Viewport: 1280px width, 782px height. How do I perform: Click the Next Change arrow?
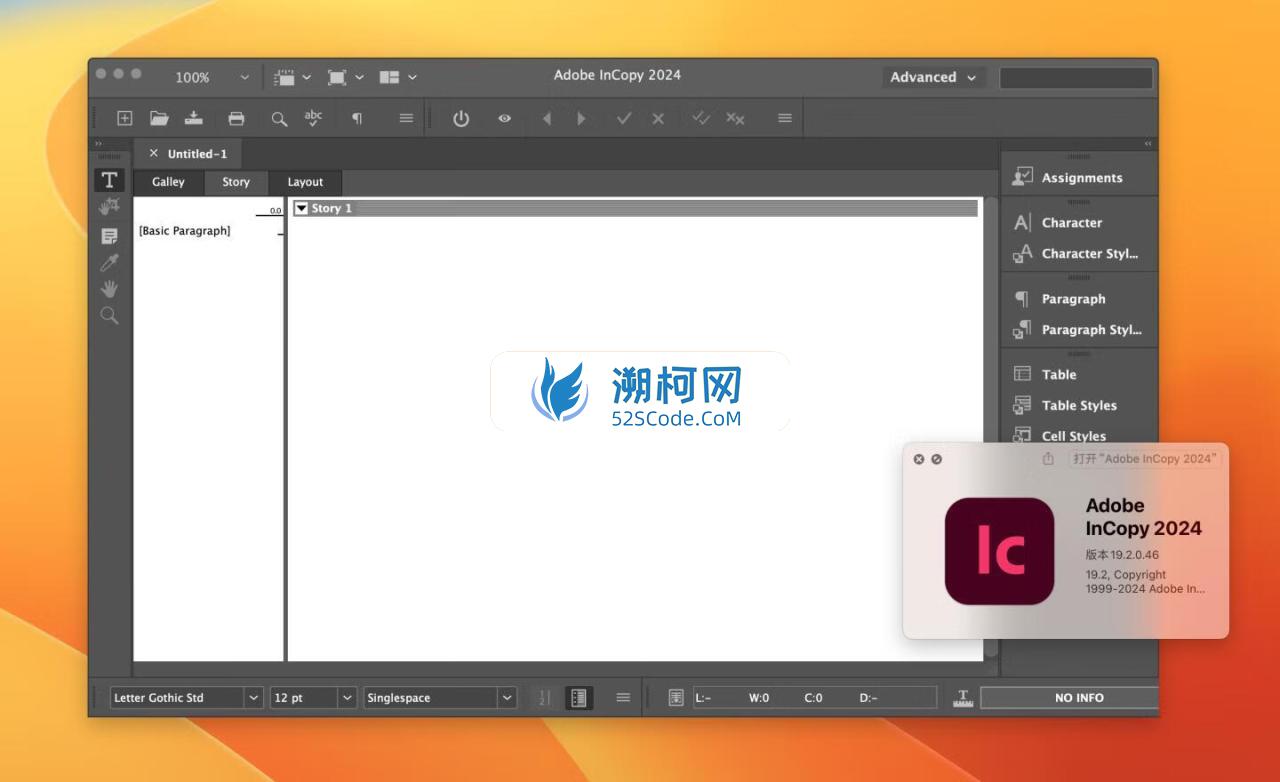[581, 118]
